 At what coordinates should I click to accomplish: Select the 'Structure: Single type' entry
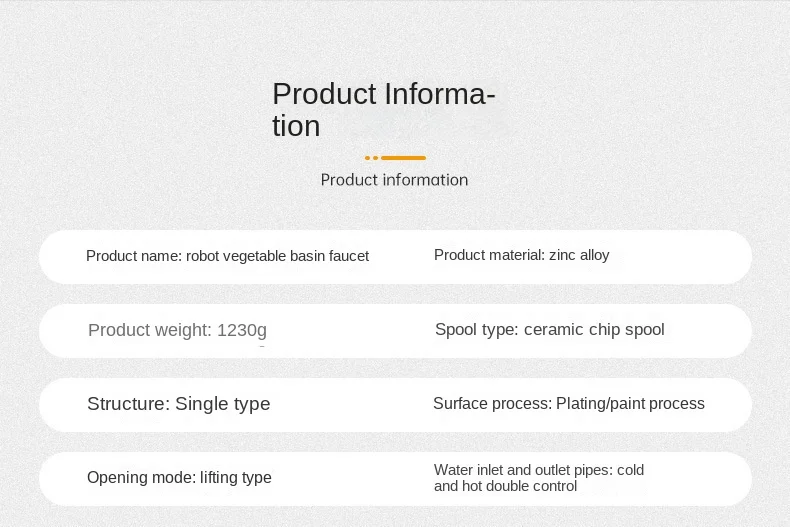point(178,404)
